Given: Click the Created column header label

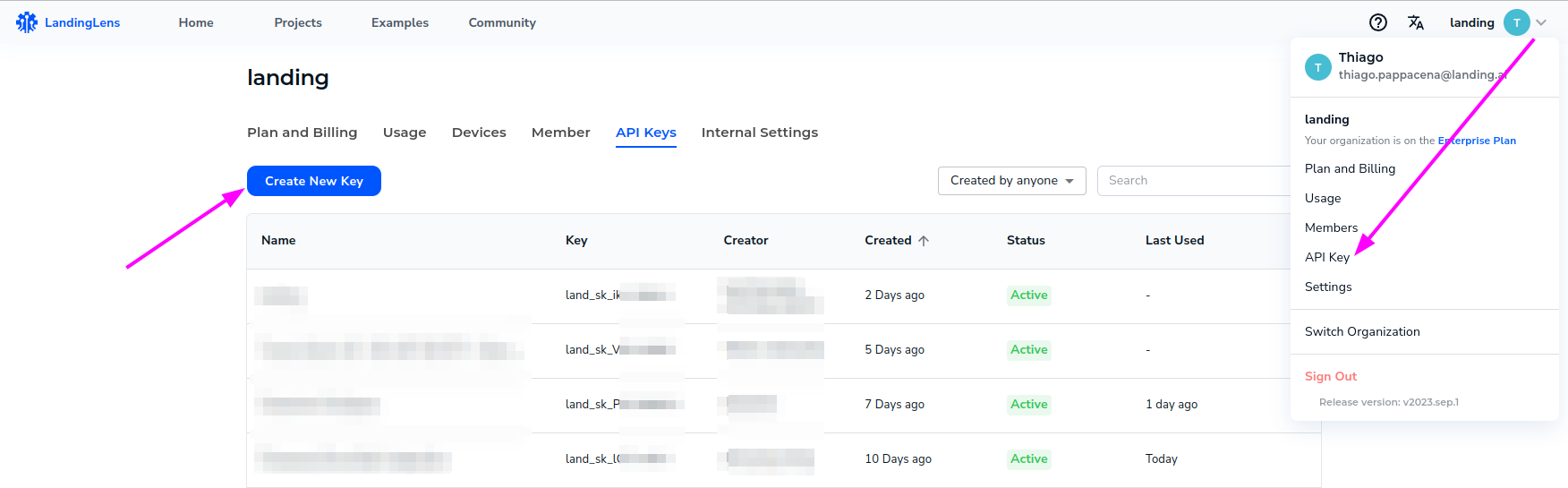Looking at the screenshot, I should tap(888, 240).
